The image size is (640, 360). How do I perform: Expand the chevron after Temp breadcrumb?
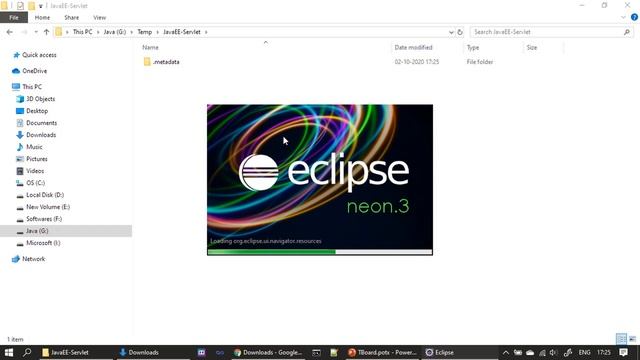(158, 32)
